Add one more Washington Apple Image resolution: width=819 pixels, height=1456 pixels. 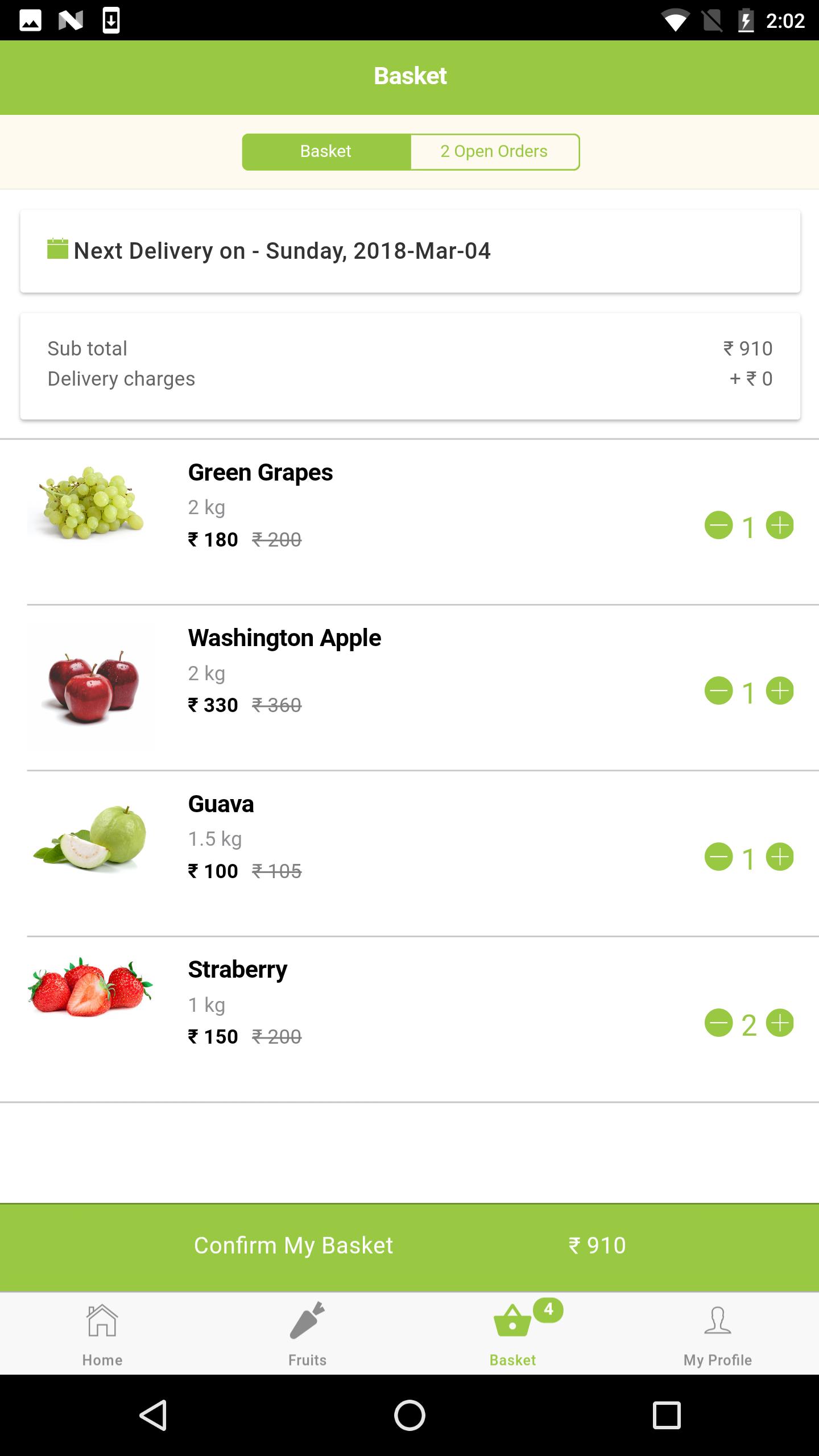pos(780,691)
